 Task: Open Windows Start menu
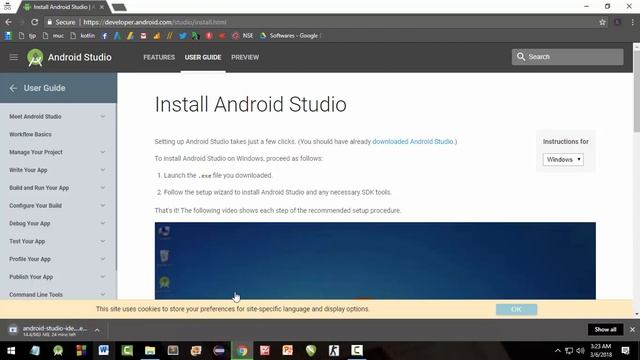click(x=11, y=351)
